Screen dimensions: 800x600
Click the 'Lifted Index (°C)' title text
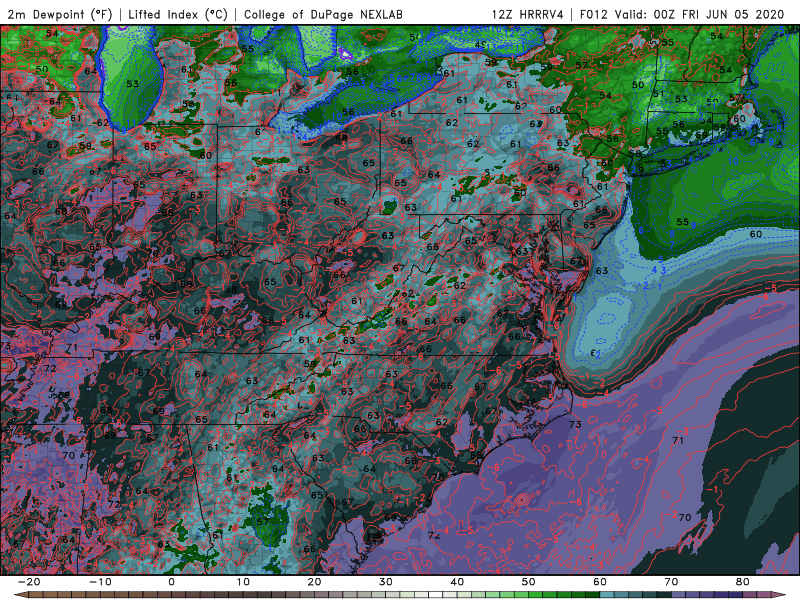(x=178, y=14)
